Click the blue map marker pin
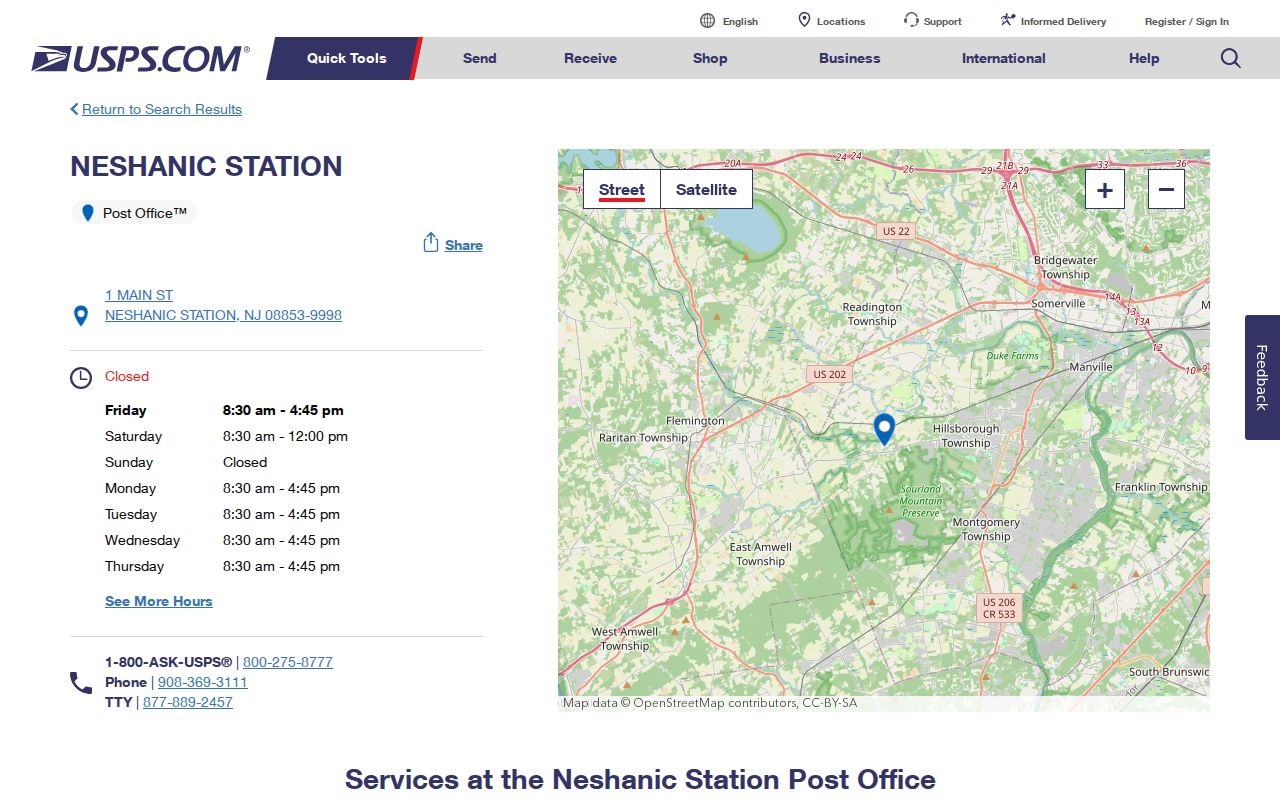This screenshot has height=800, width=1280. (x=884, y=429)
